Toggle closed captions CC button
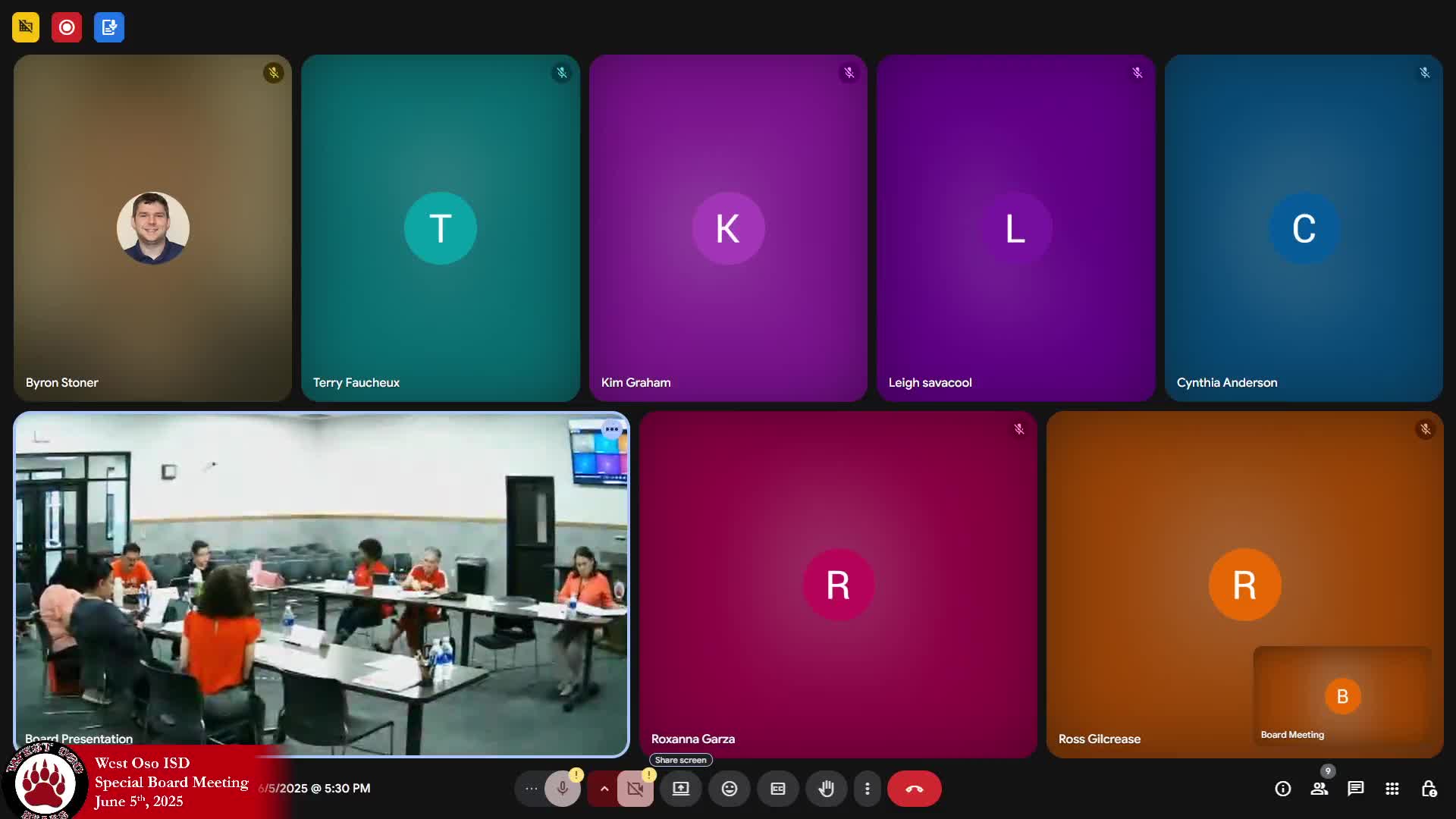Screen dimensions: 1456x819 coord(777,789)
